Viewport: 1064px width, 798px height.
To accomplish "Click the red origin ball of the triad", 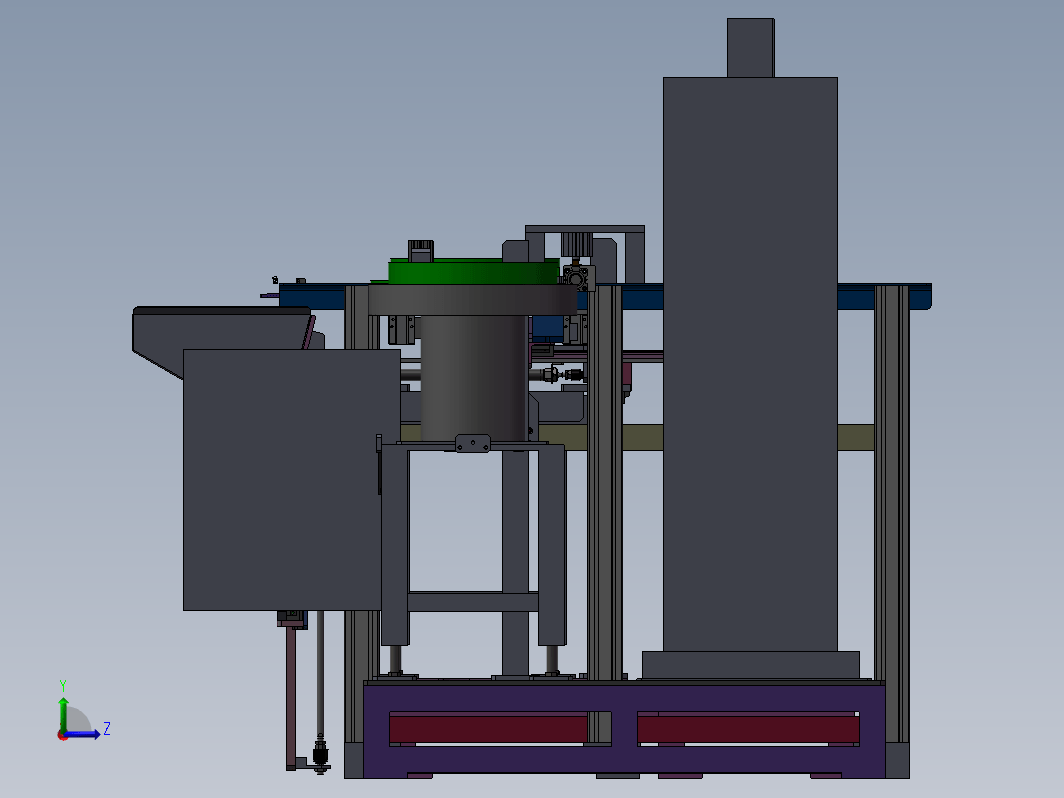I will pos(62,736).
